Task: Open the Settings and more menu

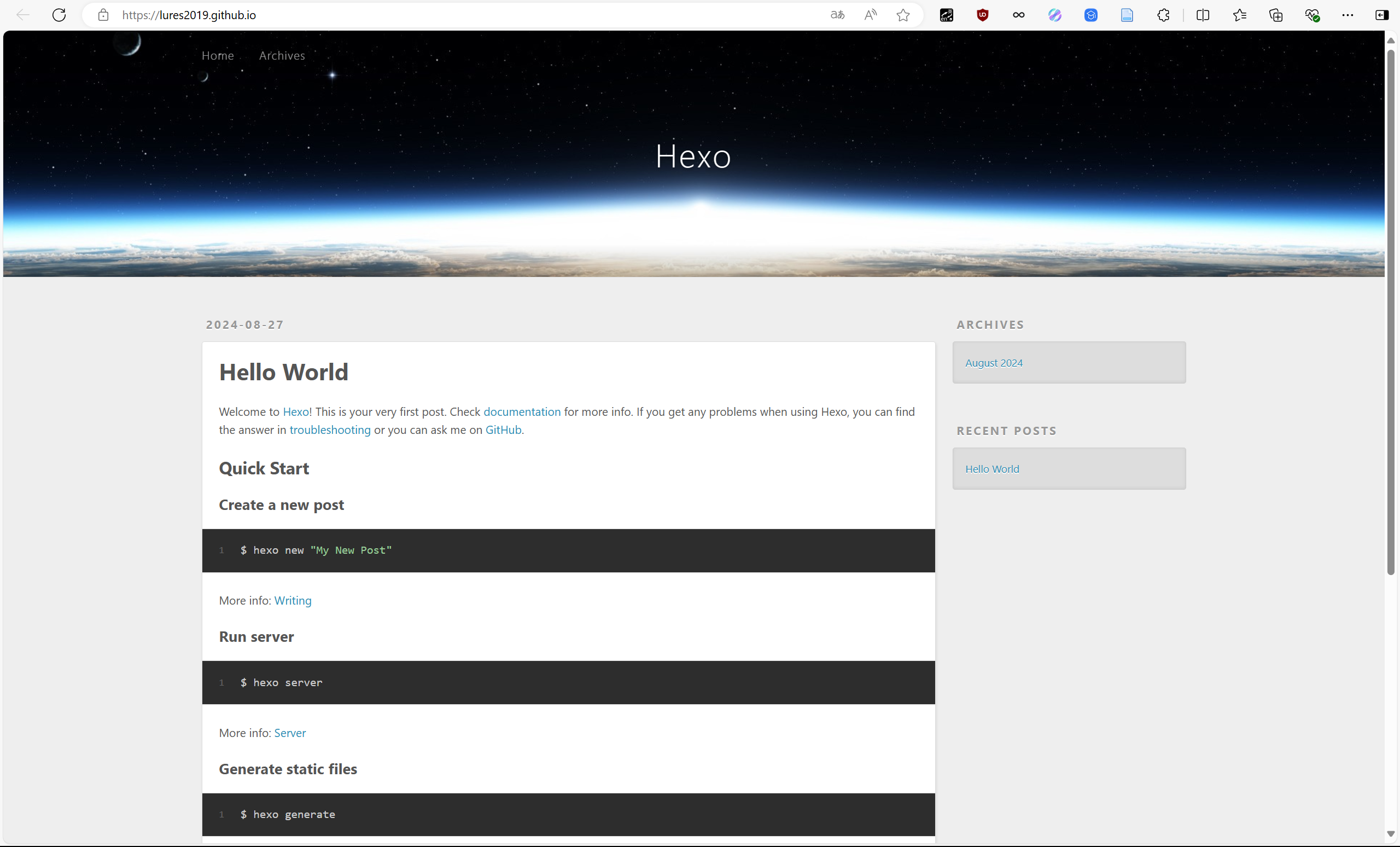Action: point(1347,15)
